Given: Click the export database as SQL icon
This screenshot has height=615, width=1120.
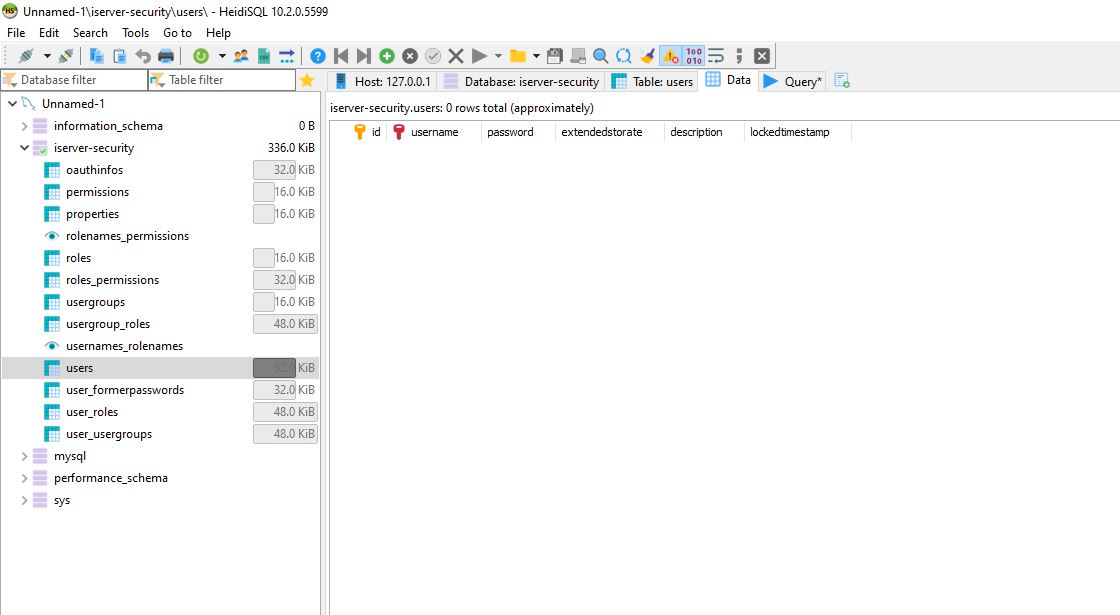Looking at the screenshot, I should [264, 56].
